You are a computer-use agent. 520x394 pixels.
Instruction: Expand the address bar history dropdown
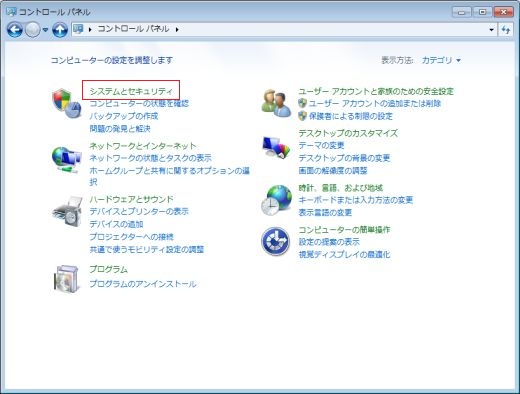(x=491, y=30)
